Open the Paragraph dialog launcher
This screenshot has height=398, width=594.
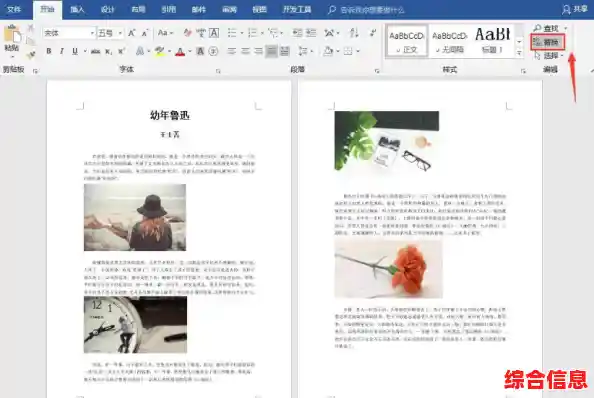pyautogui.click(x=377, y=71)
